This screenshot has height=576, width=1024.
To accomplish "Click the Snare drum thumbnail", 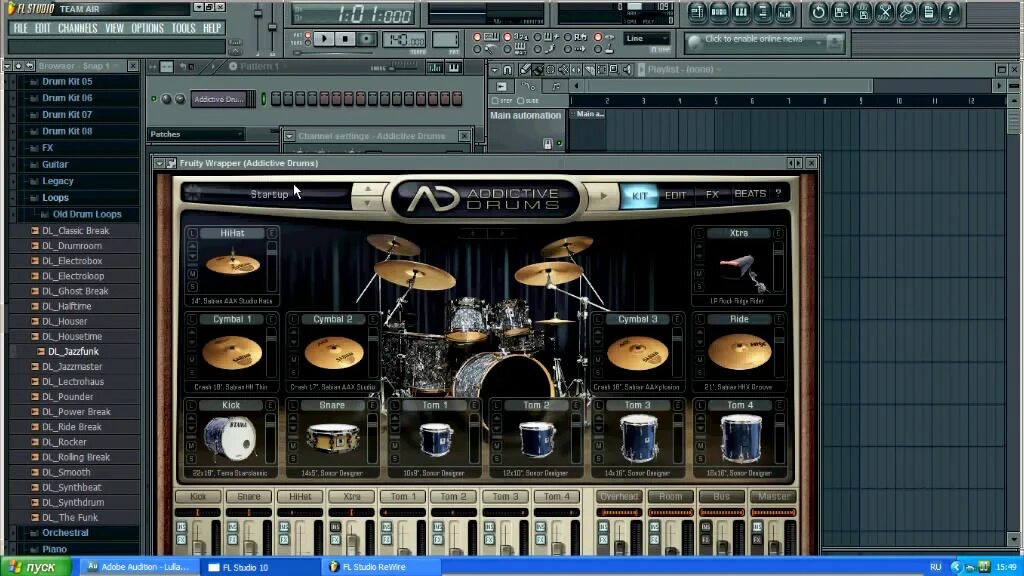I will pos(332,438).
